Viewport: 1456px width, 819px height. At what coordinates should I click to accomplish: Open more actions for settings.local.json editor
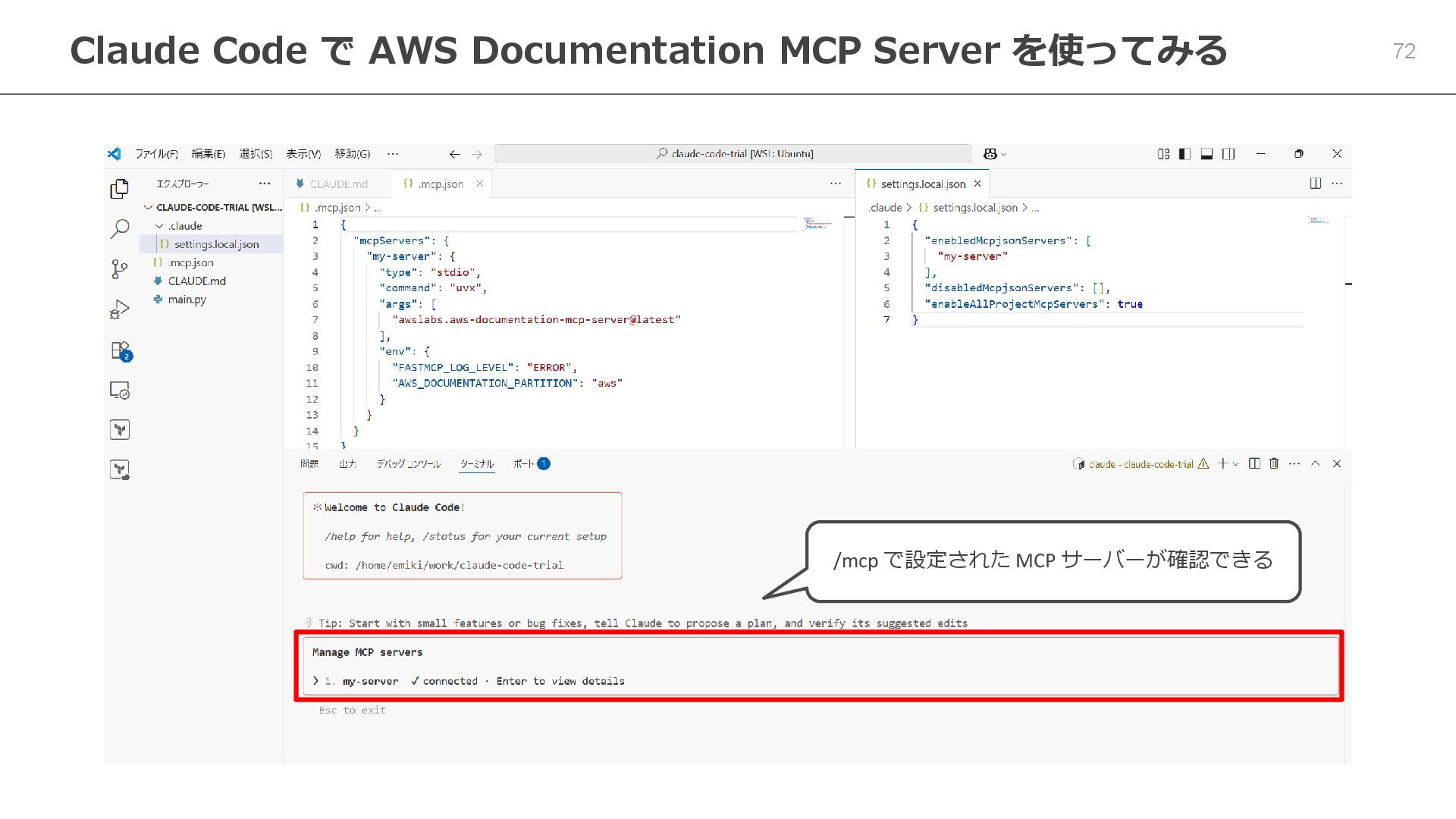1337,184
